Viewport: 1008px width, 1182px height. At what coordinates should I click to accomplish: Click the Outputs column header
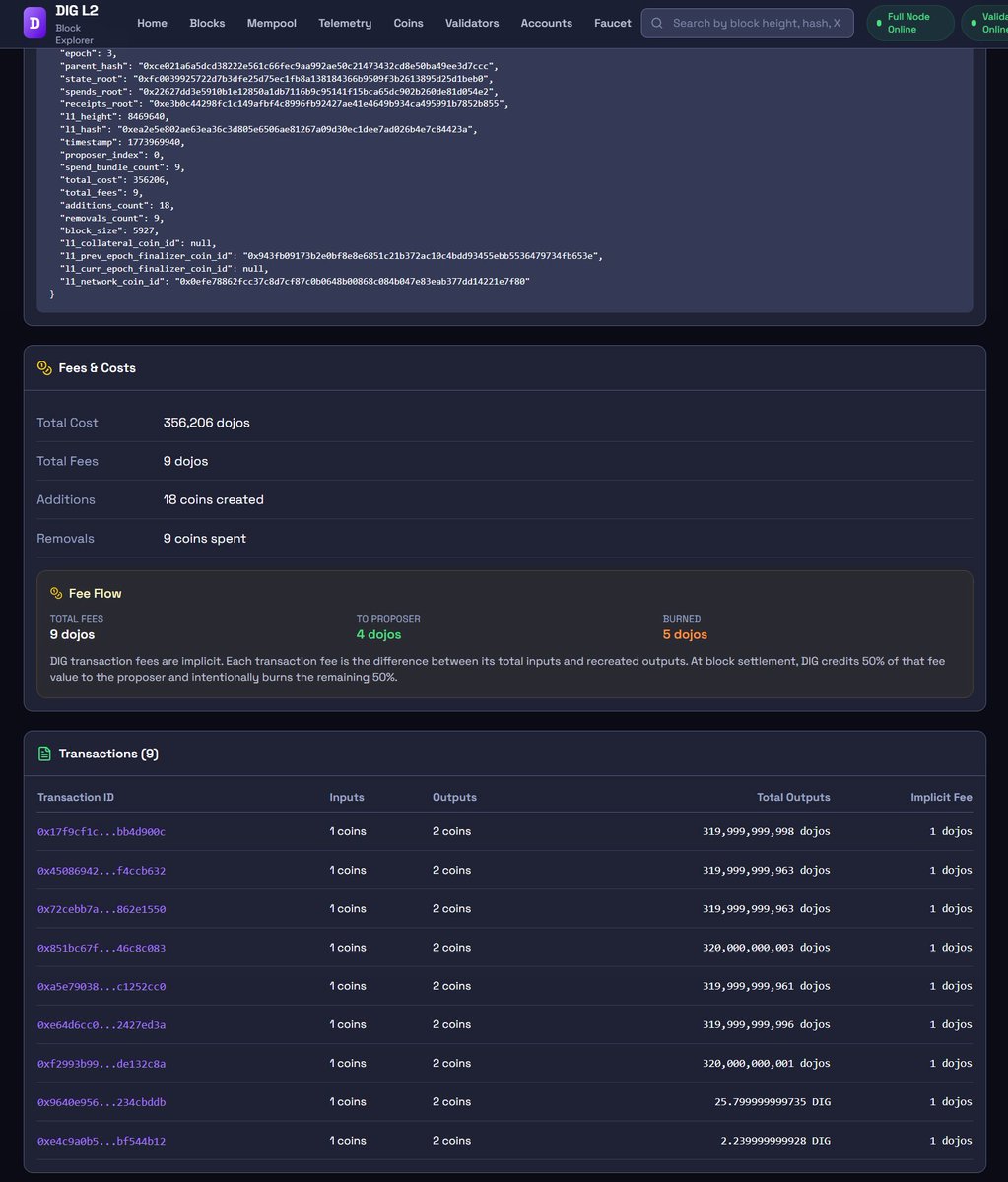[x=454, y=797]
